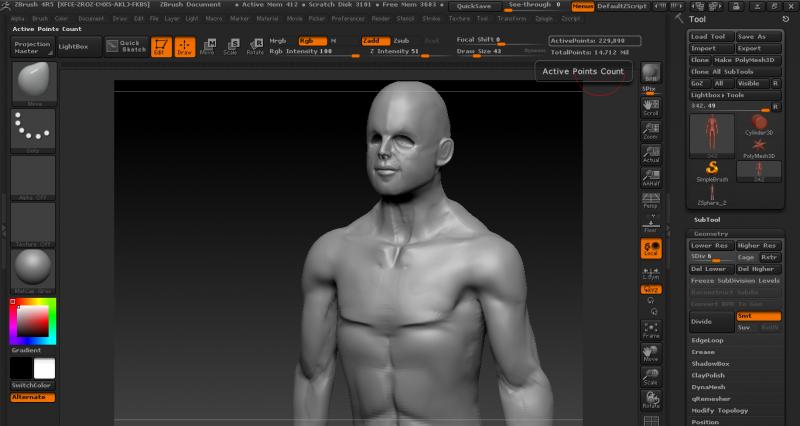Expand the ClayPolish section
The width and height of the screenshot is (800, 426).
click(x=708, y=375)
